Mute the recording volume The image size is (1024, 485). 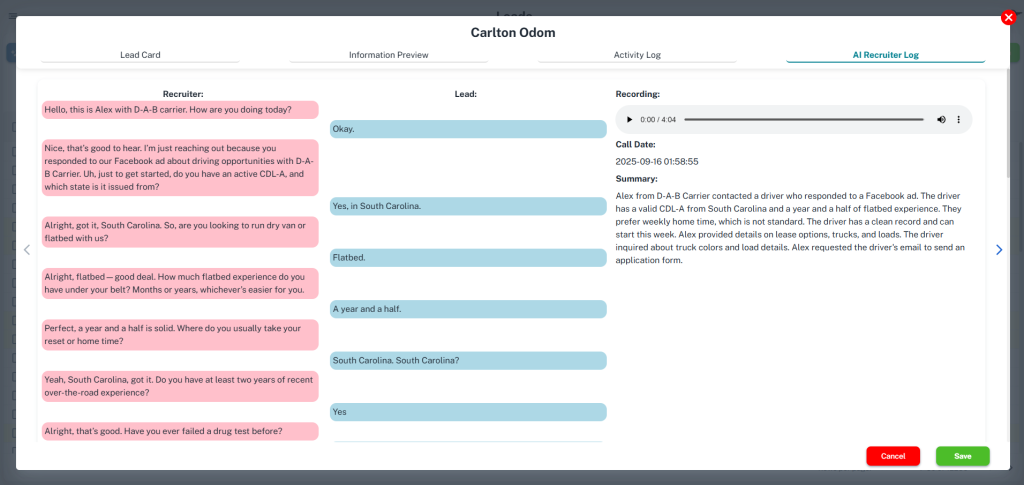click(x=941, y=120)
